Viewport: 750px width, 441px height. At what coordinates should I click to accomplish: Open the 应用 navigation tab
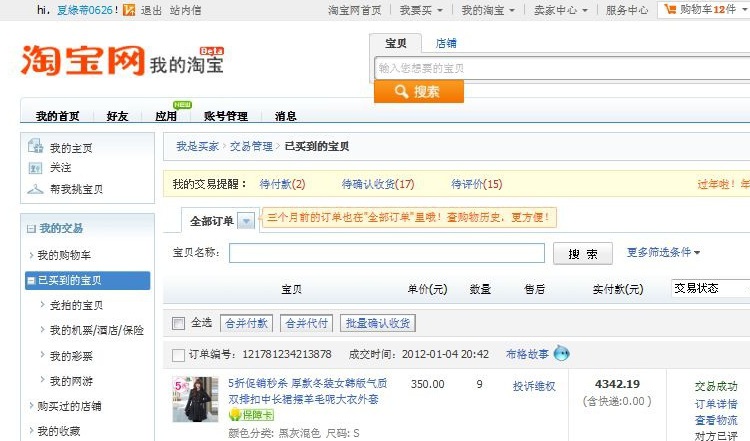pyautogui.click(x=166, y=116)
